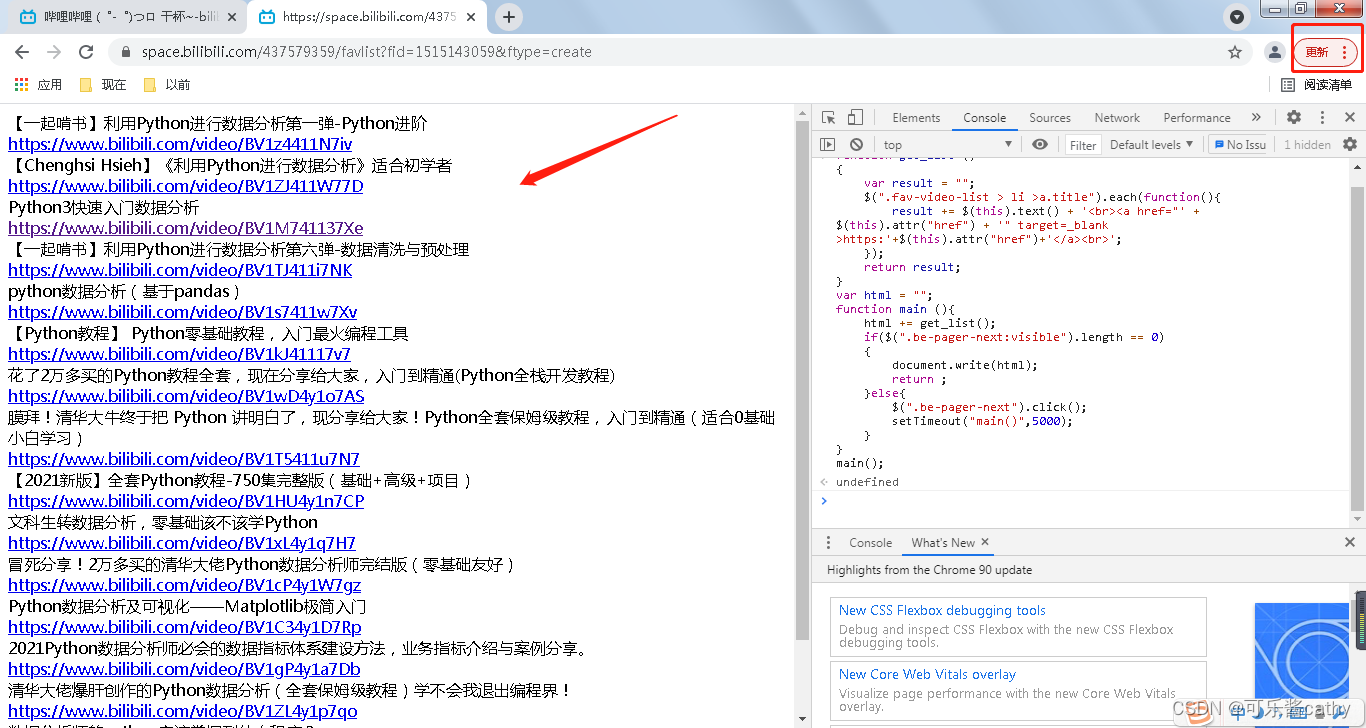
Task: Select the inspect element picker icon
Action: point(829,118)
